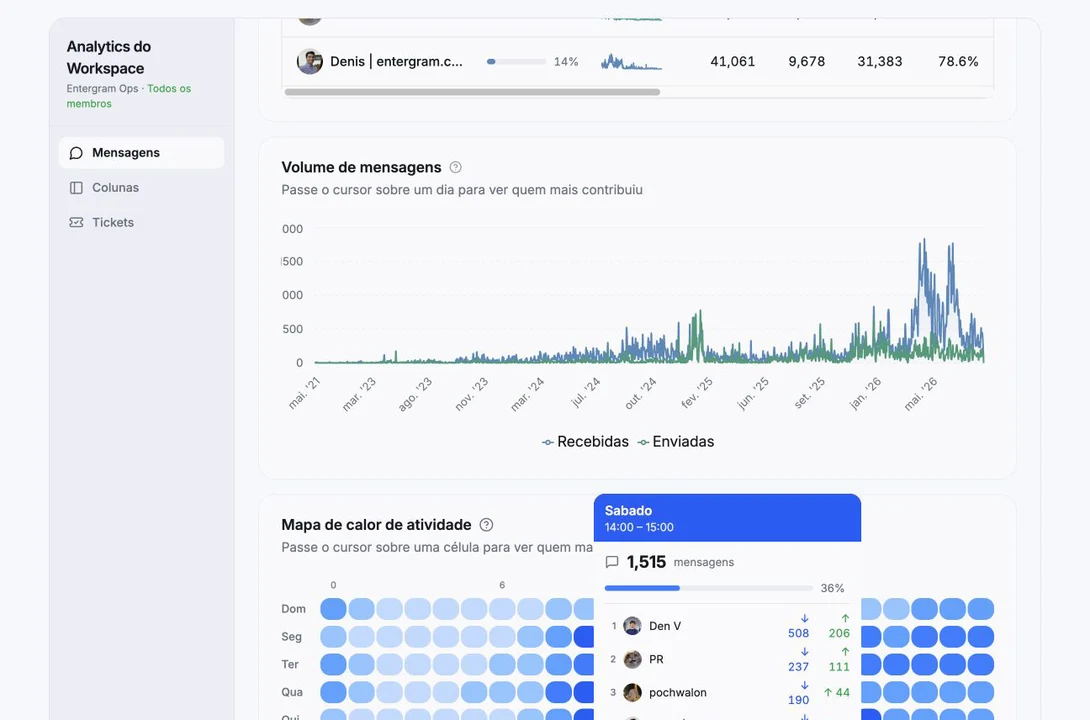Click PR's sent count 111
Screen dimensions: 1090x720
[839, 666]
